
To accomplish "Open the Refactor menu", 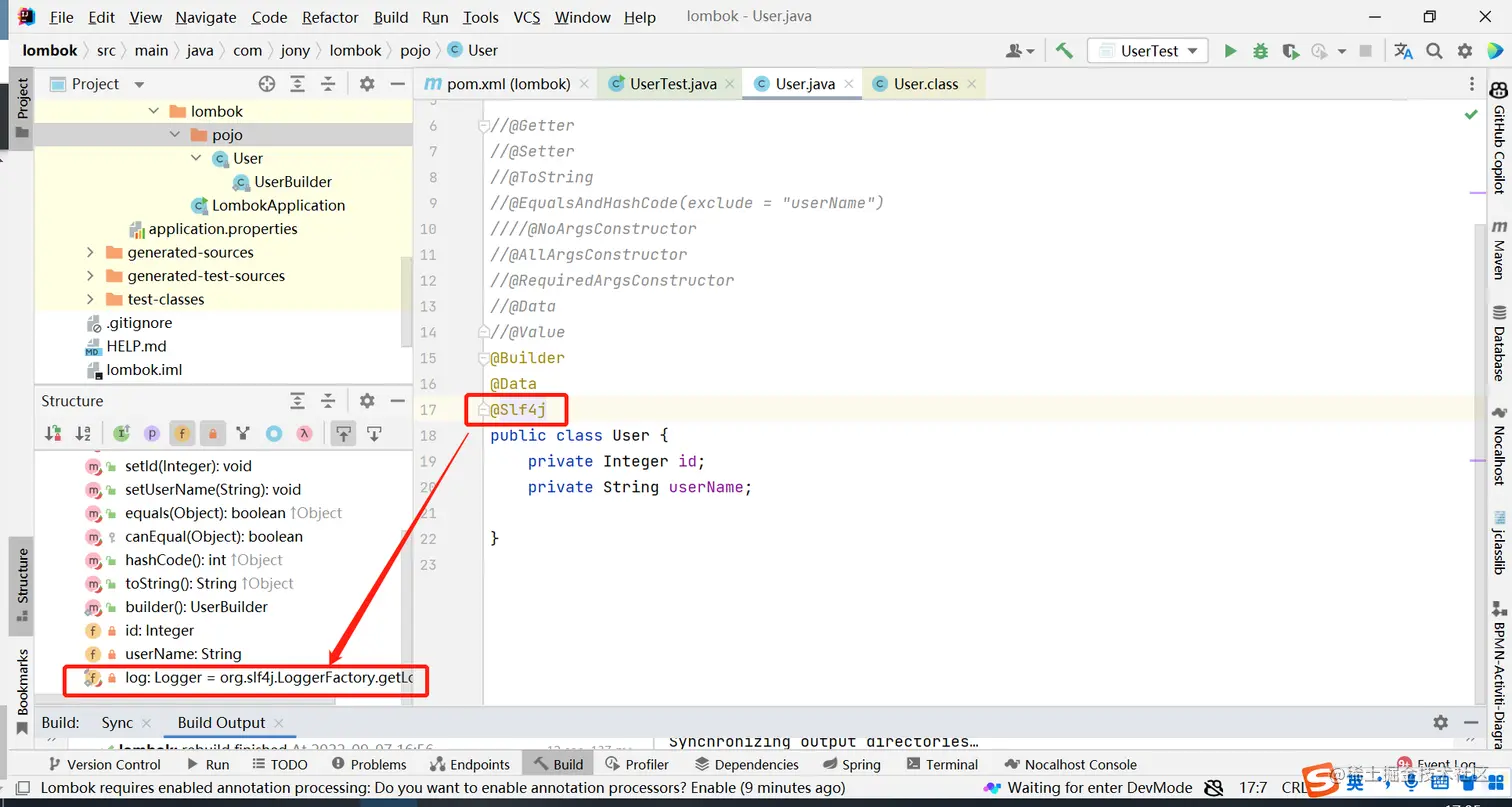I will coord(330,17).
